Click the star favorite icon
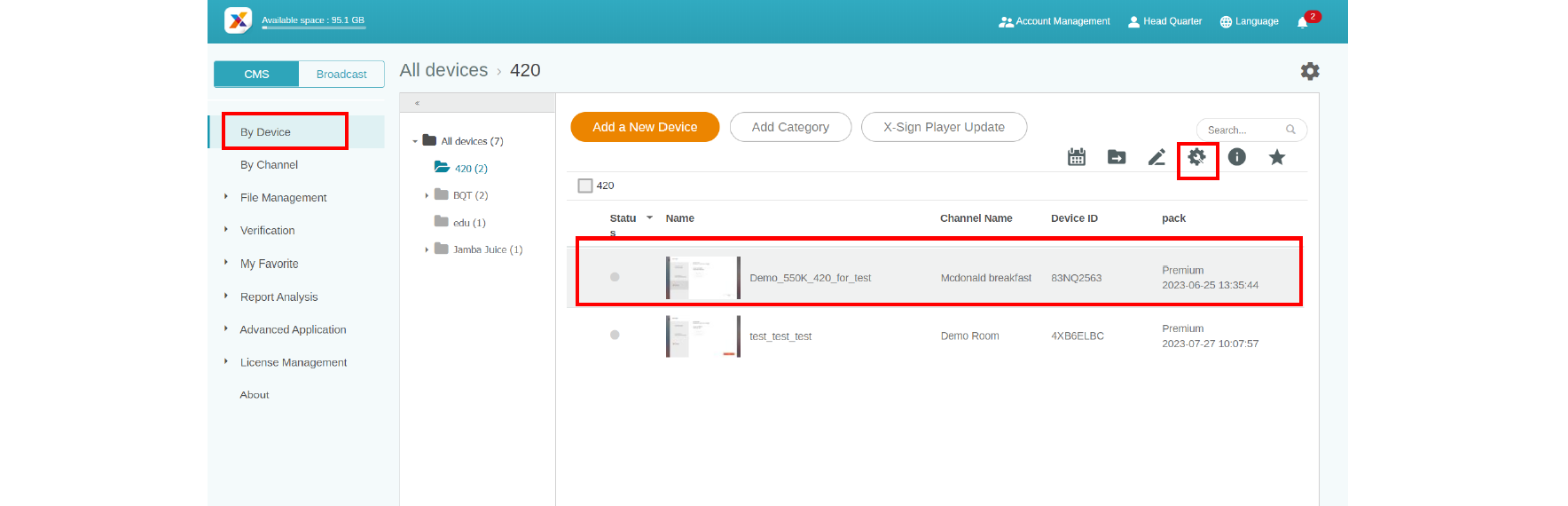1568x506 pixels. [1277, 157]
